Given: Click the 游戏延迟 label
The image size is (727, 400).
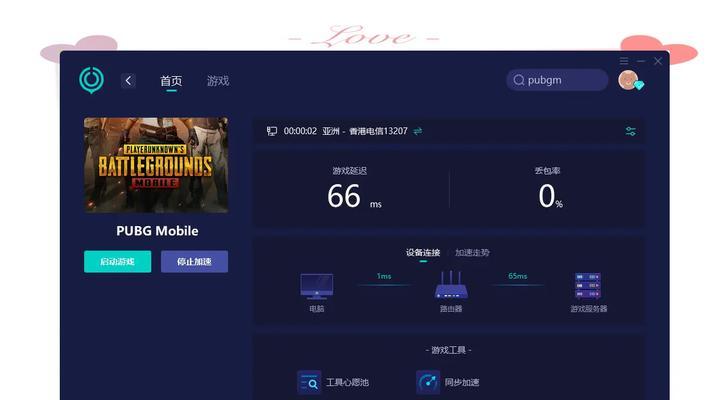Looking at the screenshot, I should click(350, 171).
